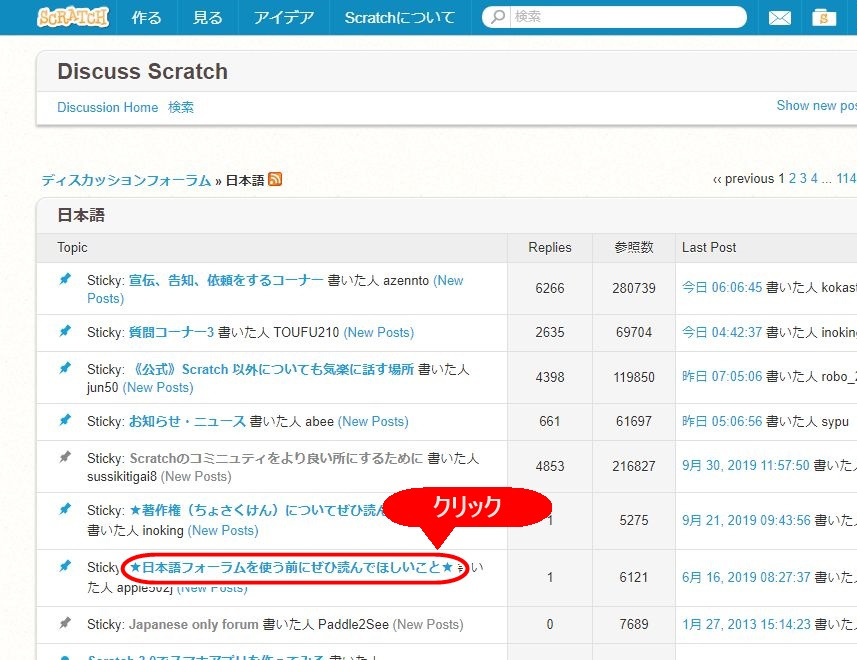Open topic お知らせ・ニュース
Image resolution: width=857 pixels, height=660 pixels.
pyautogui.click(x=187, y=421)
